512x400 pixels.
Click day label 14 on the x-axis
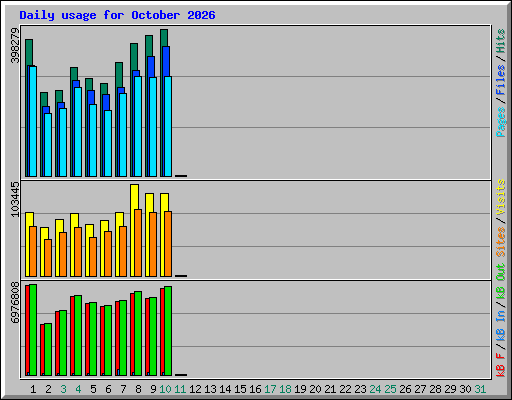click(x=225, y=389)
